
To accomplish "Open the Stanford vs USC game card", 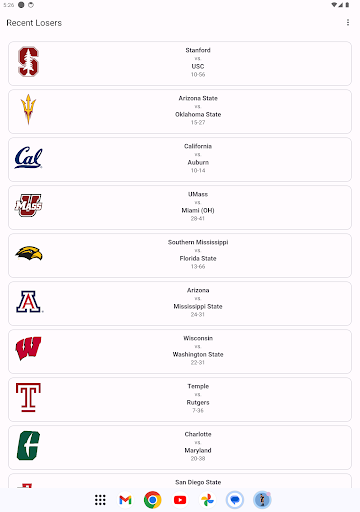I will tap(180, 63).
